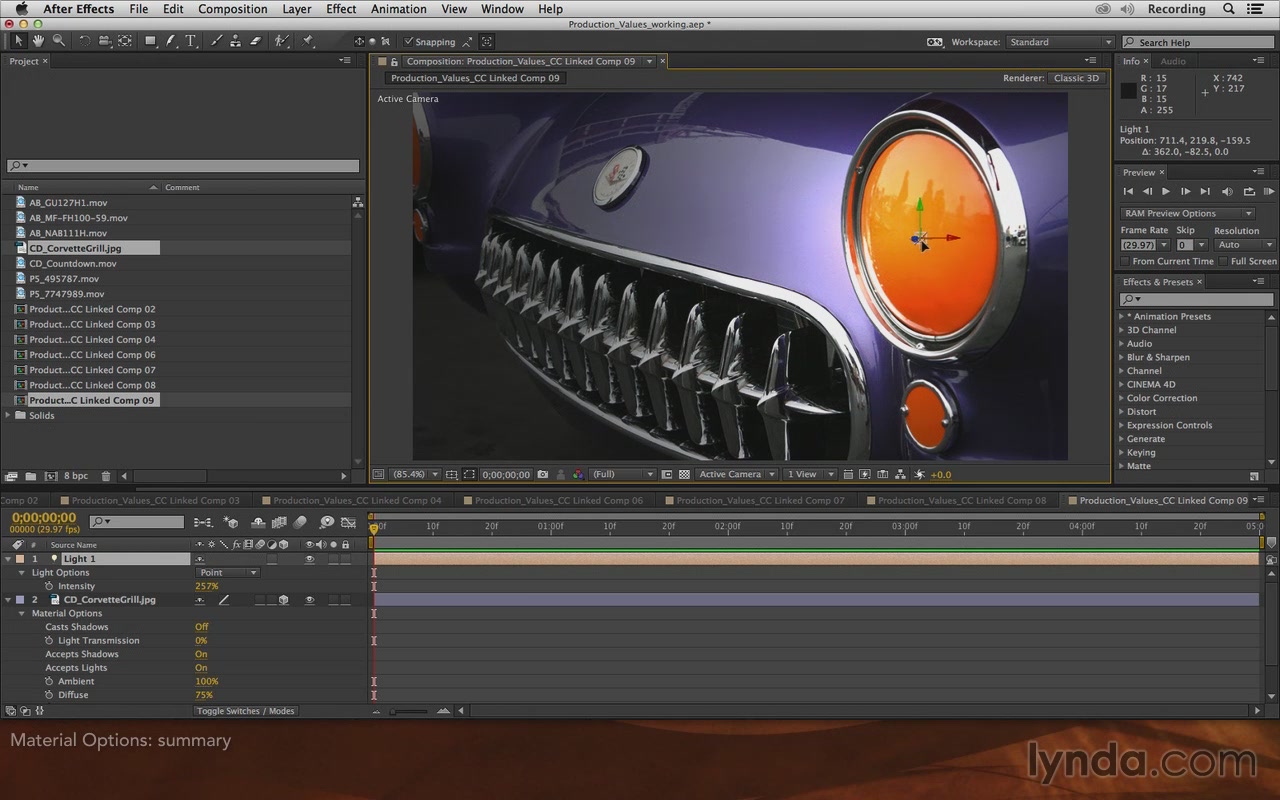Click the Show Channel RGB icon
Viewport: 1280px width, 800px height.
click(x=578, y=474)
